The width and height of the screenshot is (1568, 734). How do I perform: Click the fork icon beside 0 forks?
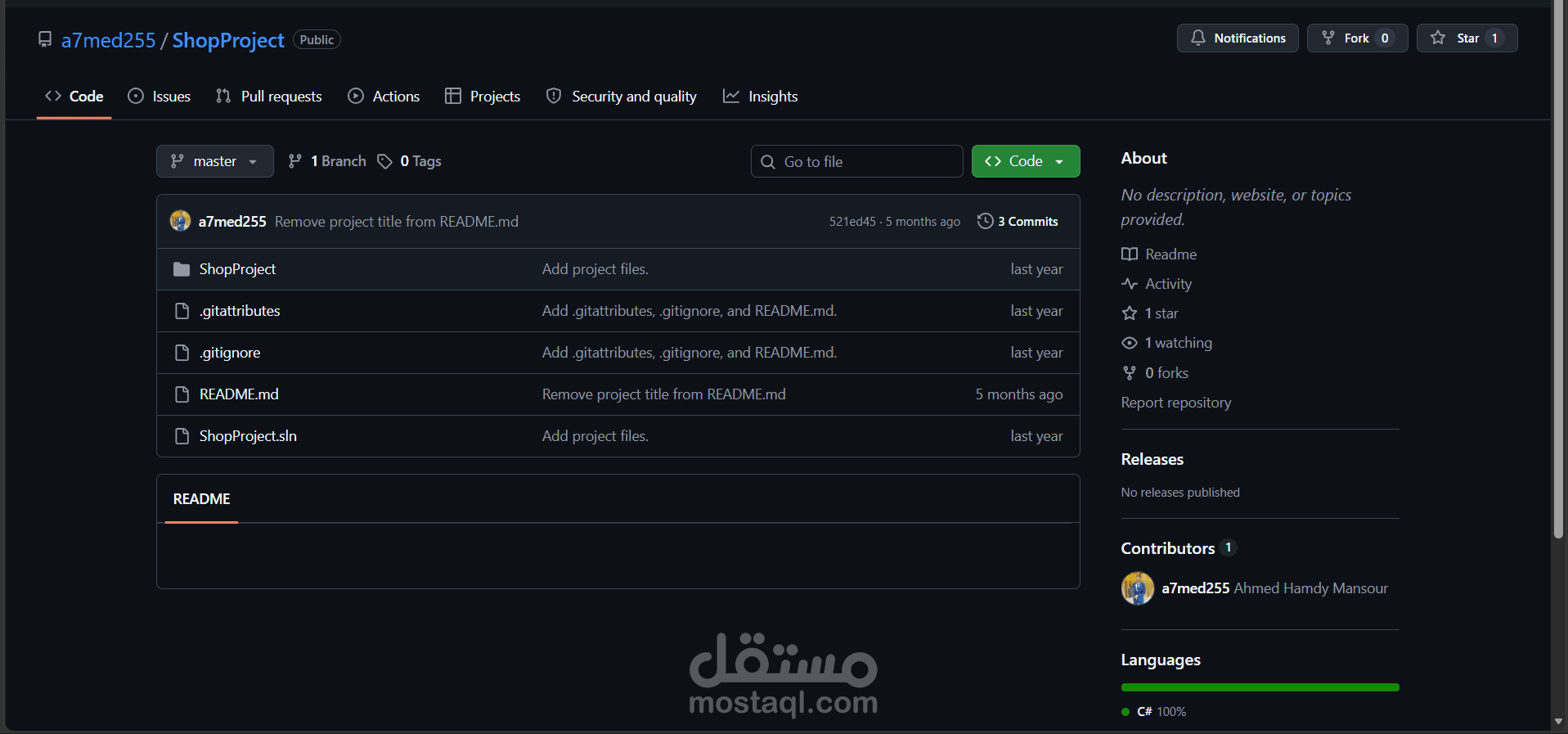[x=1130, y=373]
